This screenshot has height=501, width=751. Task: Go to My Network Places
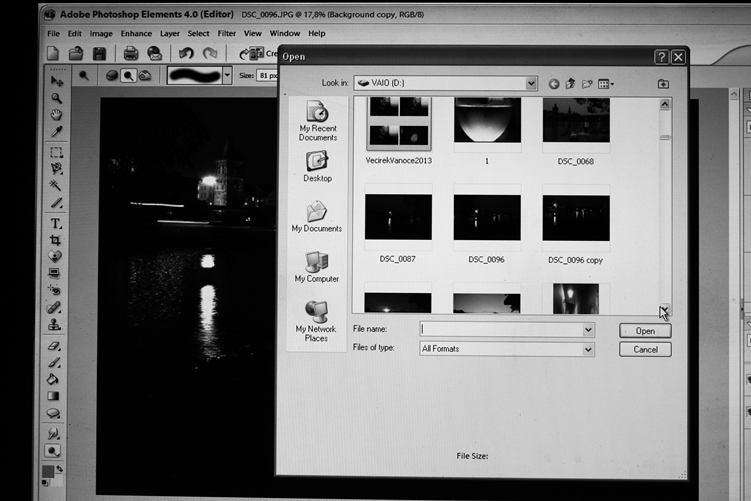coord(316,321)
